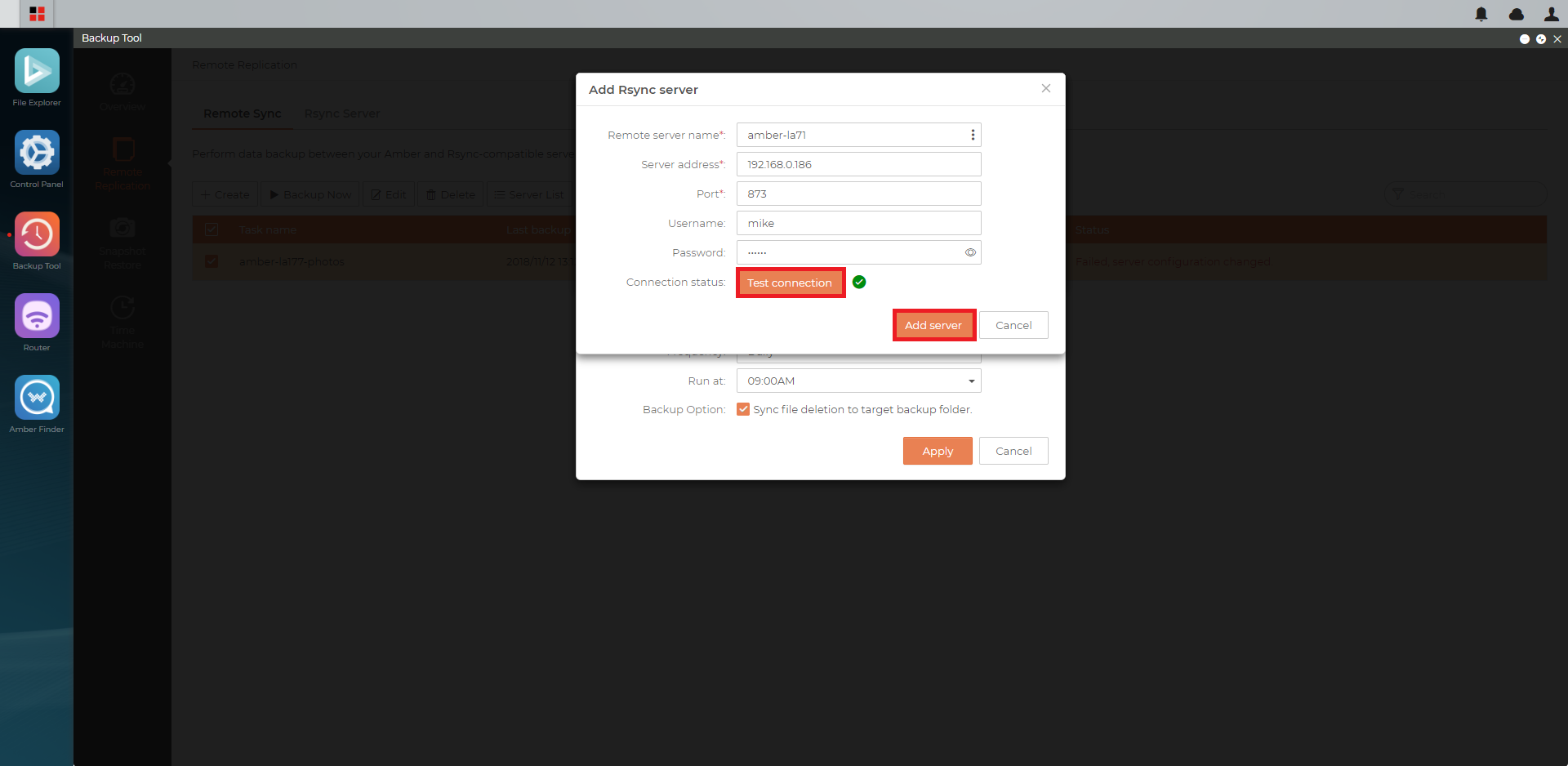This screenshot has width=1568, height=766.
Task: Select the amber-la177-photos task name
Action: 292,261
